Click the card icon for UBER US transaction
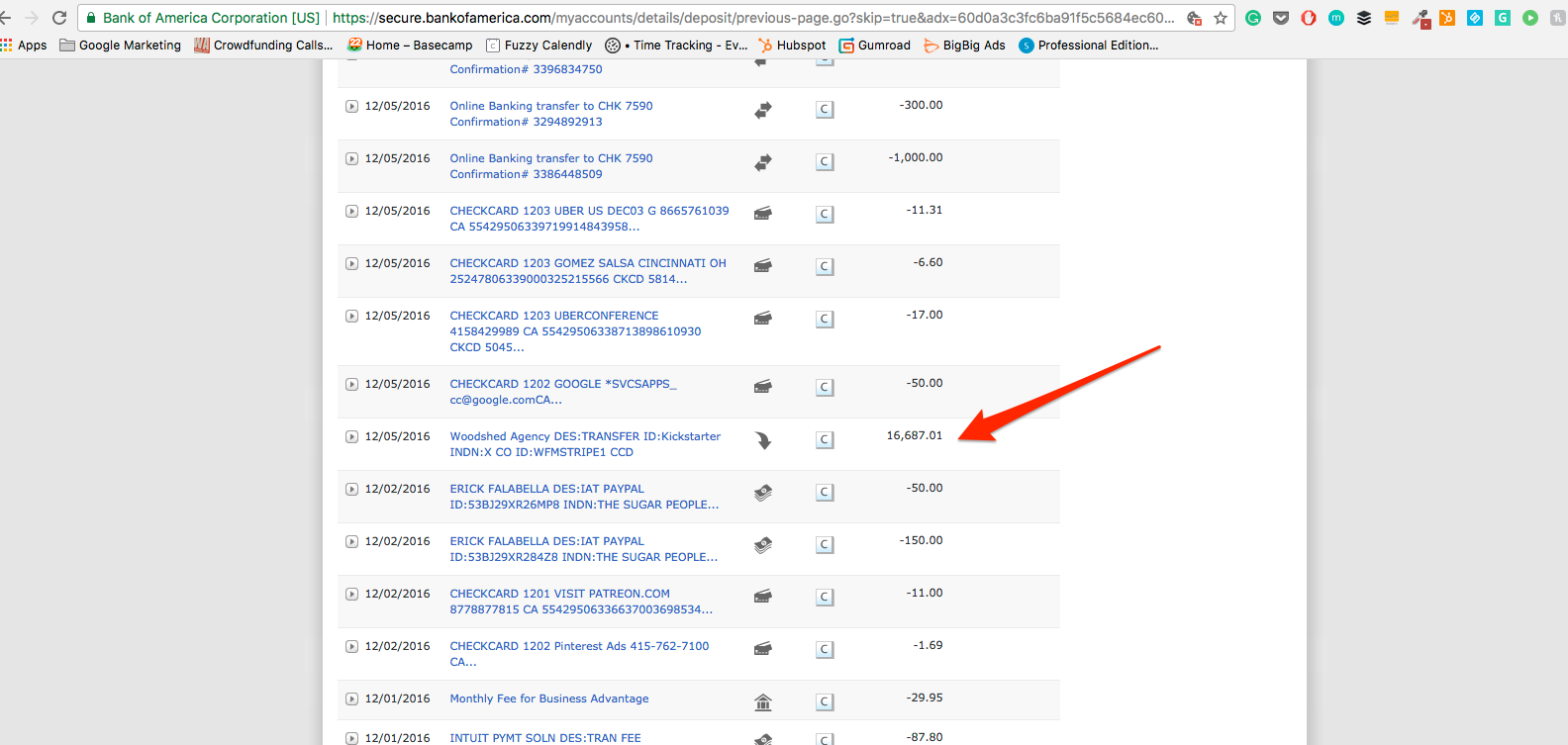 [x=763, y=214]
